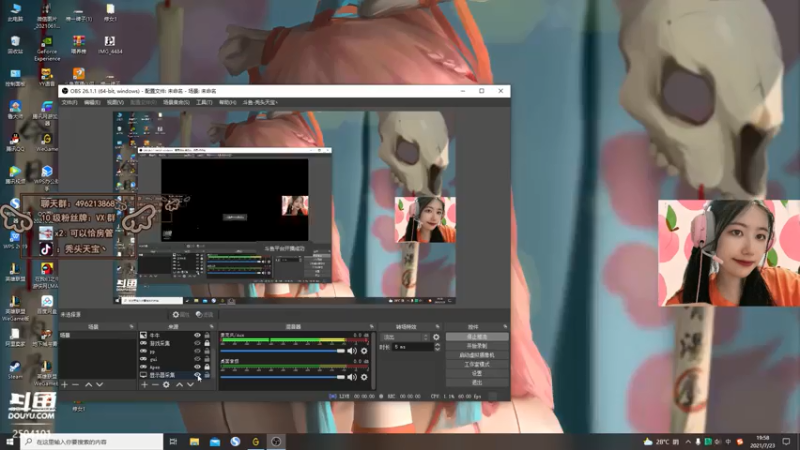Toggle lock on the 牛牛 source

point(207,335)
